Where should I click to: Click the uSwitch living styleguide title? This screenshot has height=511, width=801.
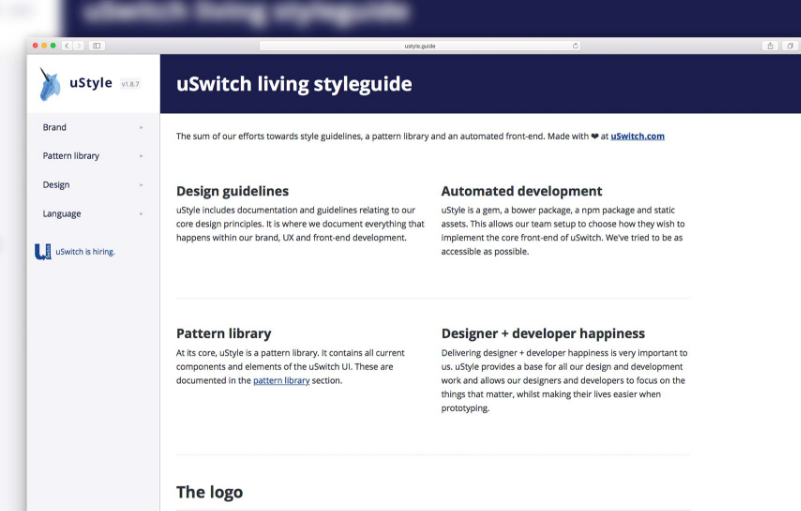tap(294, 84)
